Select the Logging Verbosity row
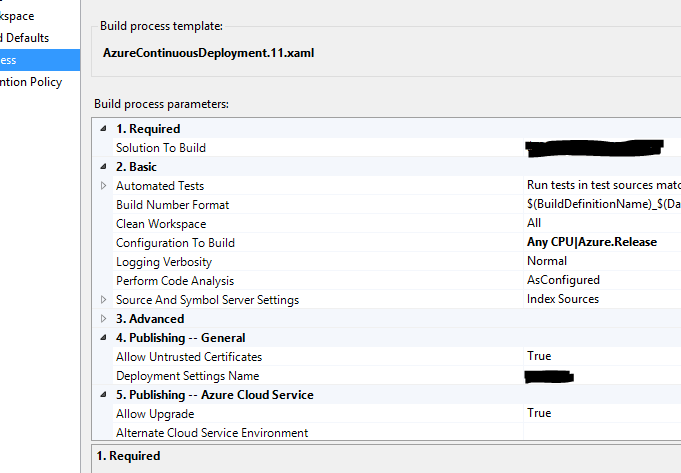Image resolution: width=681 pixels, height=473 pixels. 397,261
